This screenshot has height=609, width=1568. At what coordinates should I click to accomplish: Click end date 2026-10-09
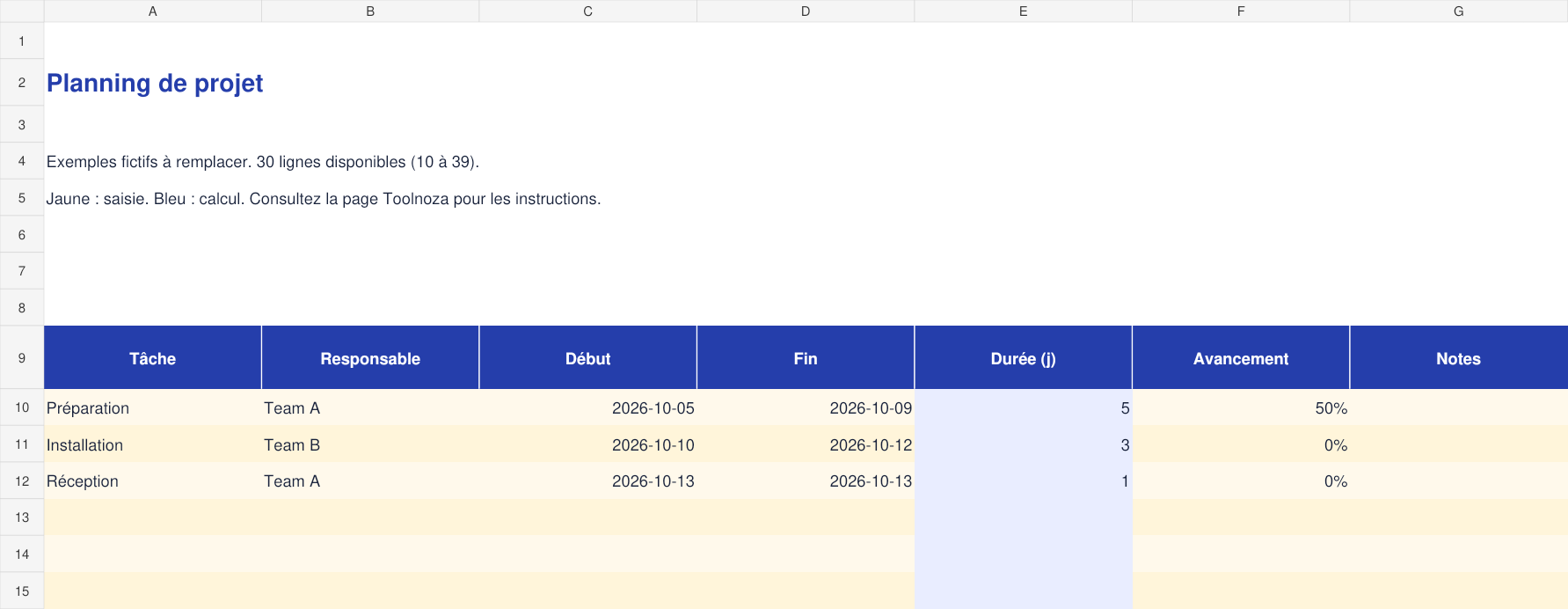tap(806, 408)
